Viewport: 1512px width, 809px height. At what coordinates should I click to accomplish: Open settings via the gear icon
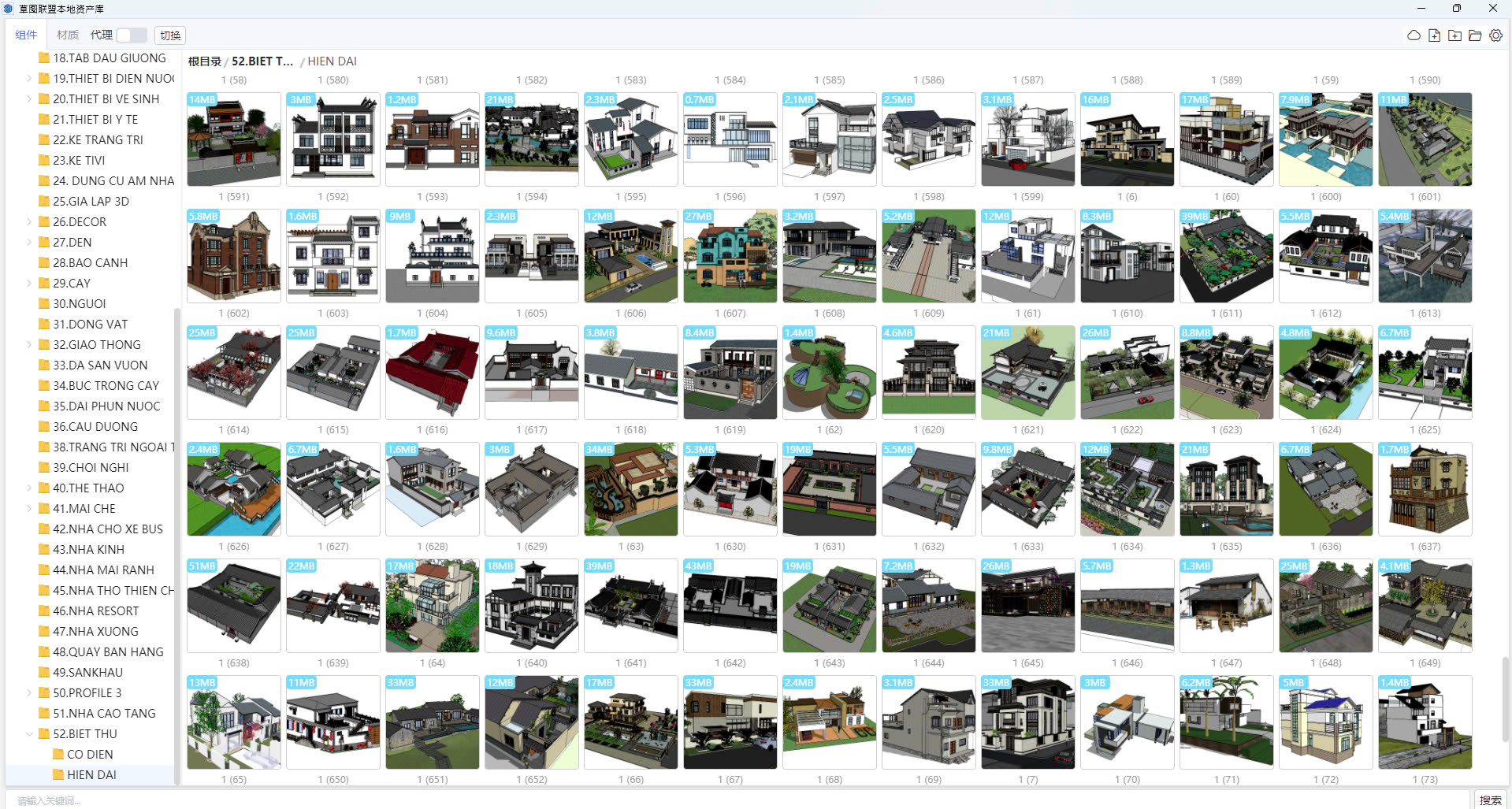tap(1495, 35)
